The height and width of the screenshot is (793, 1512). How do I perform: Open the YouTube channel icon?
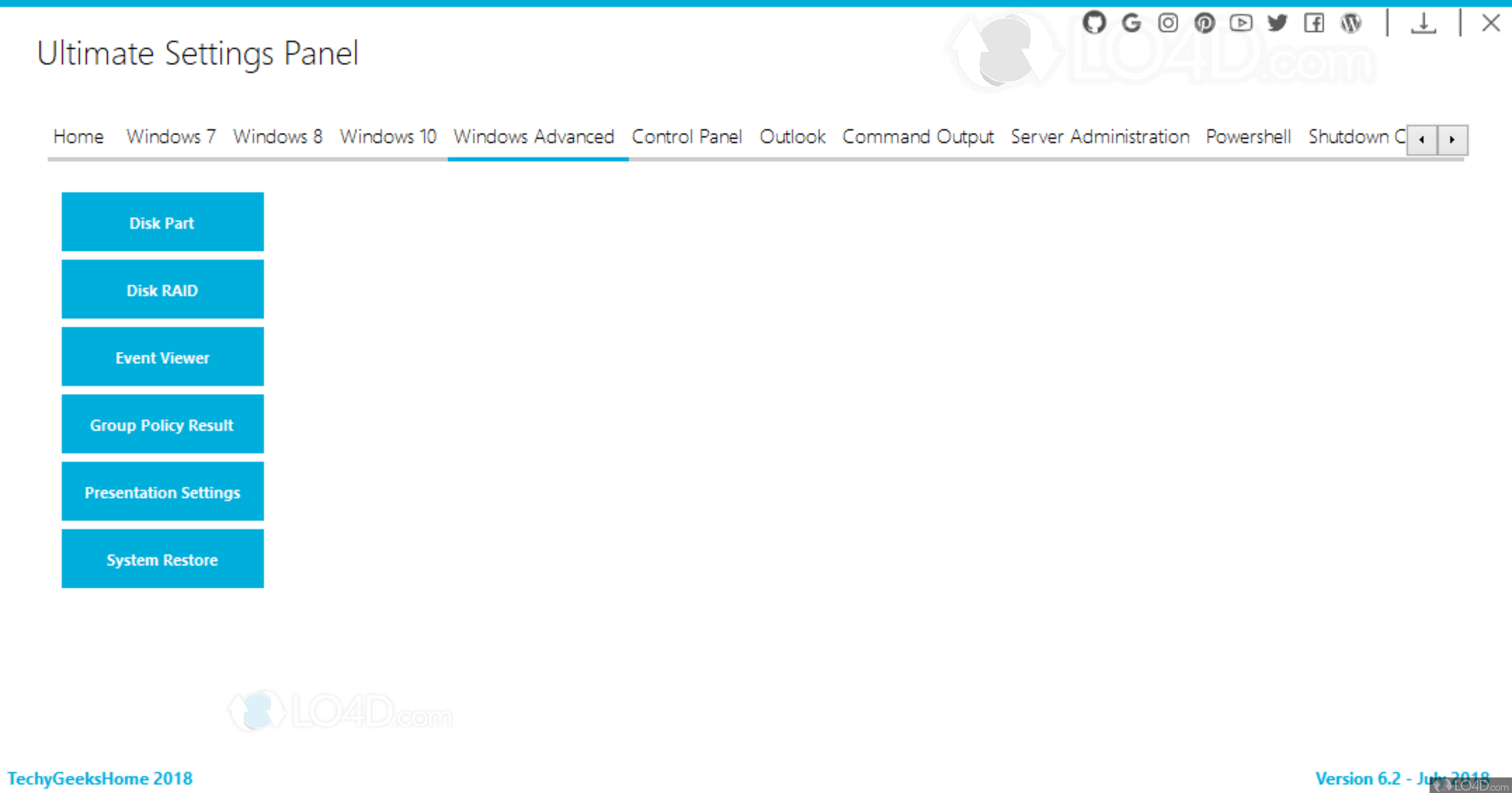(x=1241, y=23)
